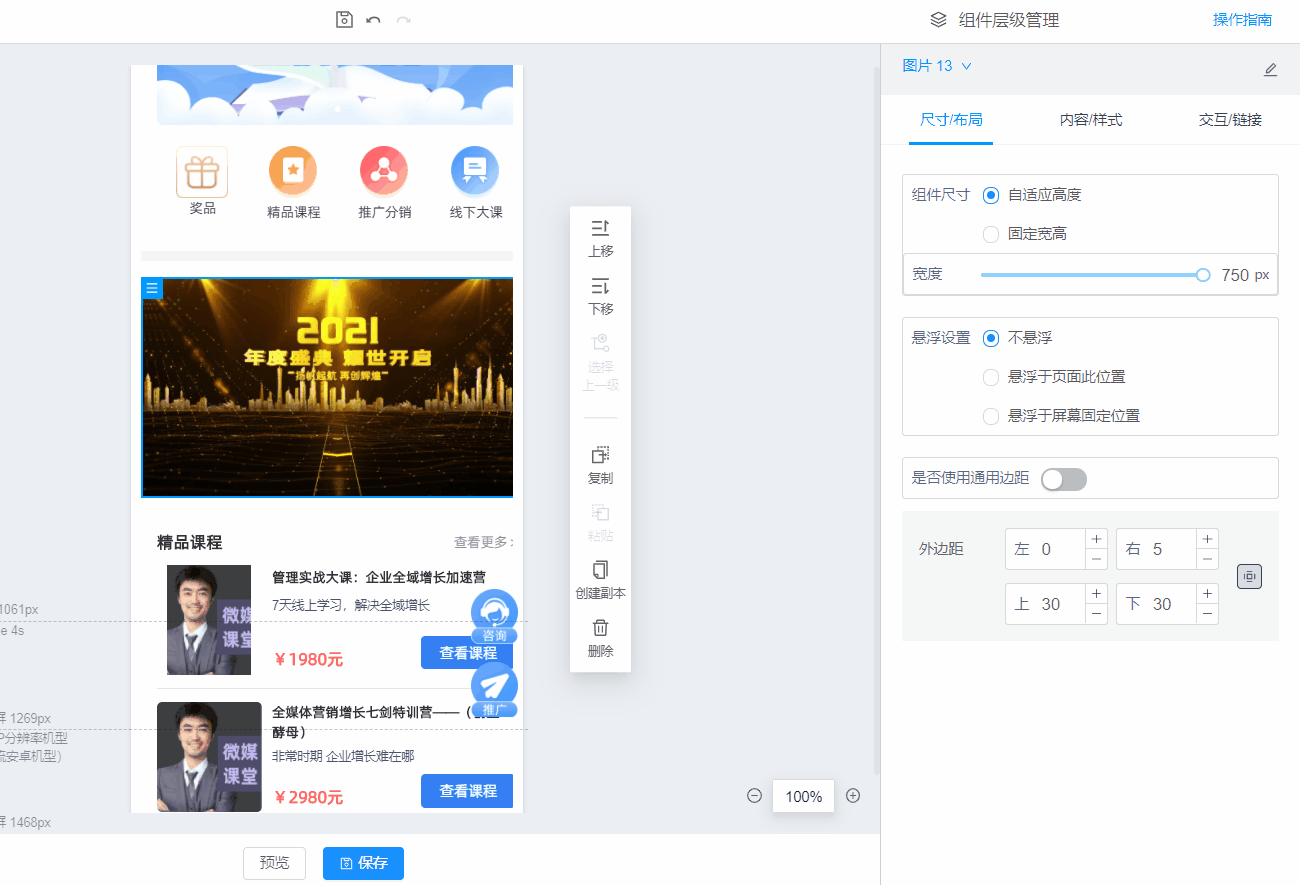Viewport: 1300px width, 885px height.
Task: Create a duplicate with 创建副本
Action: [600, 581]
